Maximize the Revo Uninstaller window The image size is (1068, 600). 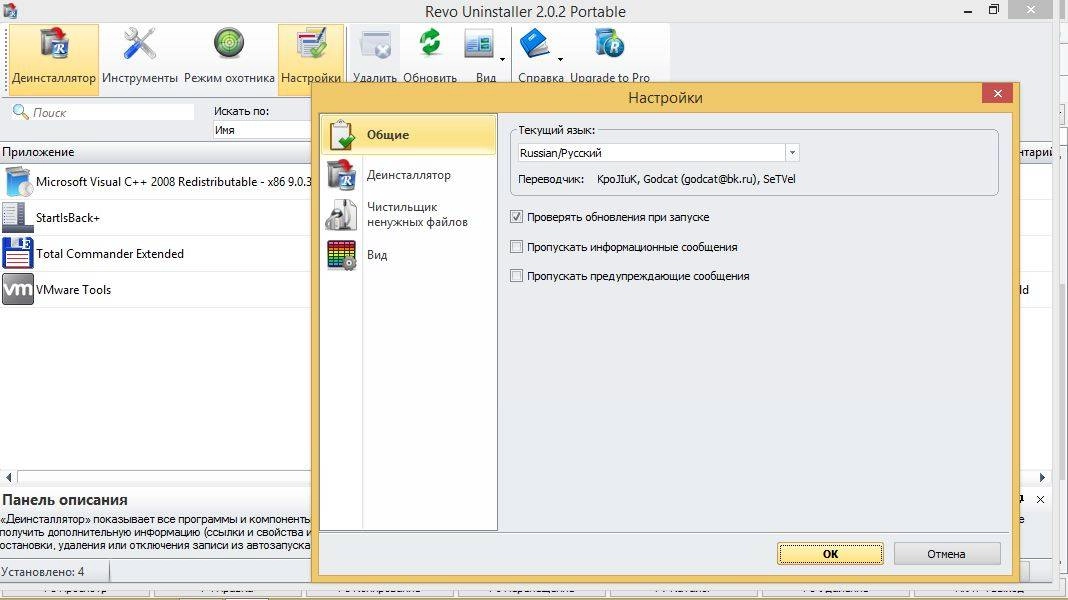pos(994,10)
